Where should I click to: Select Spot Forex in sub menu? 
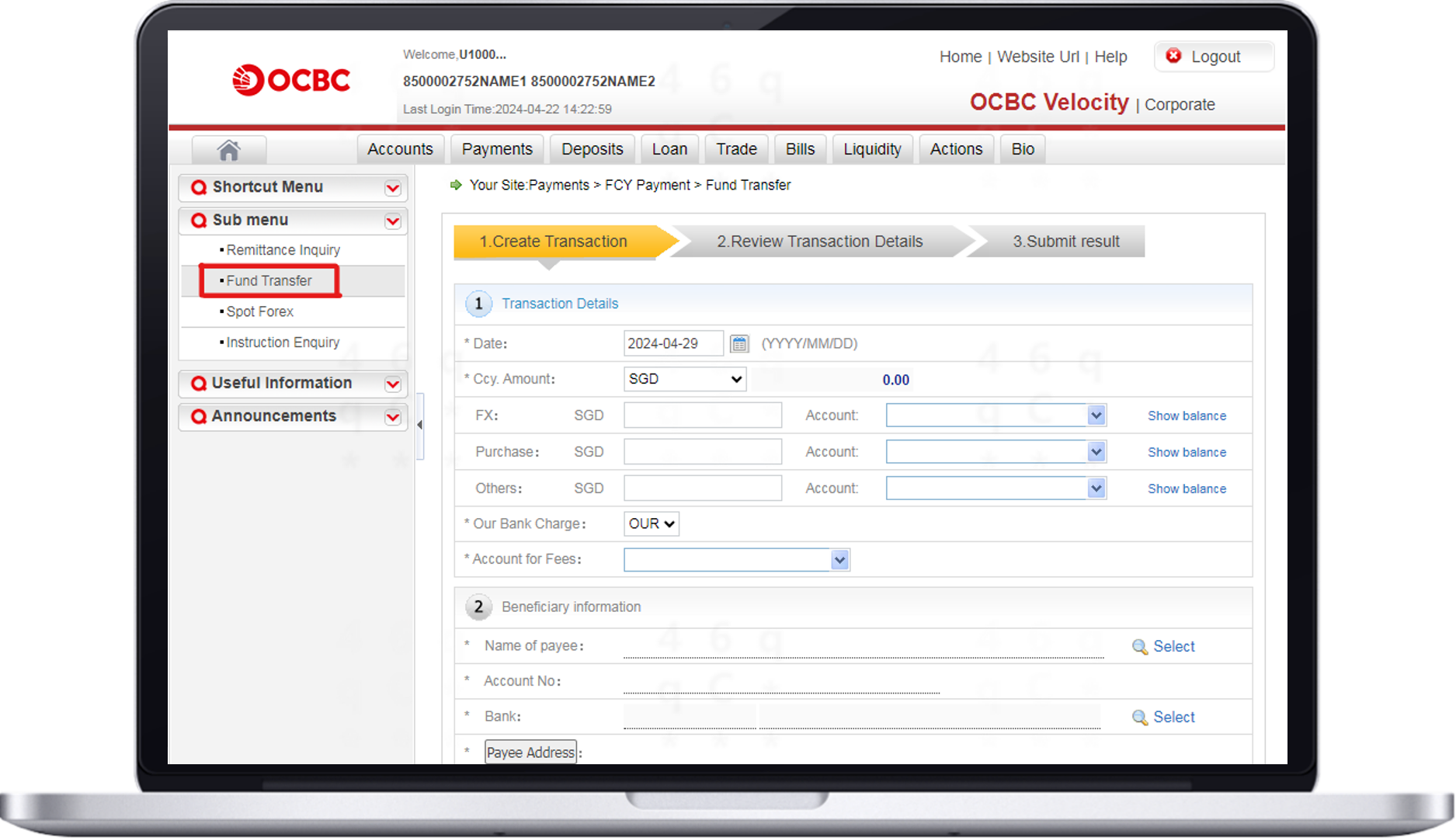click(259, 311)
